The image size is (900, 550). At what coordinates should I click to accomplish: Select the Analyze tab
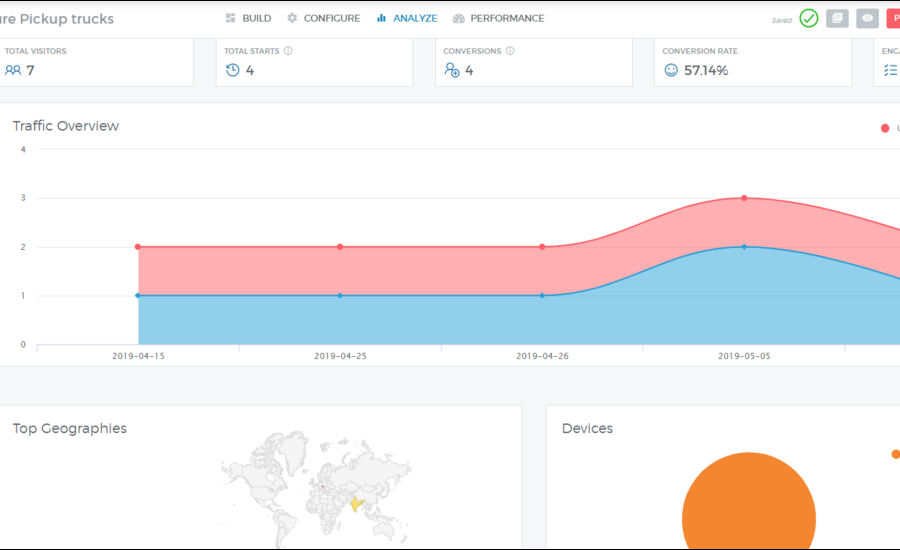tap(407, 18)
